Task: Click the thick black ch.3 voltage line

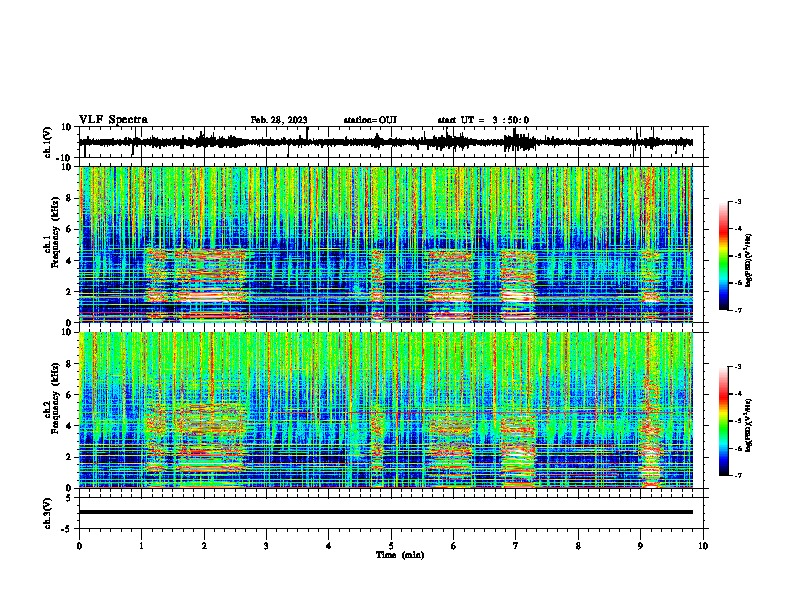Action: coord(386,512)
